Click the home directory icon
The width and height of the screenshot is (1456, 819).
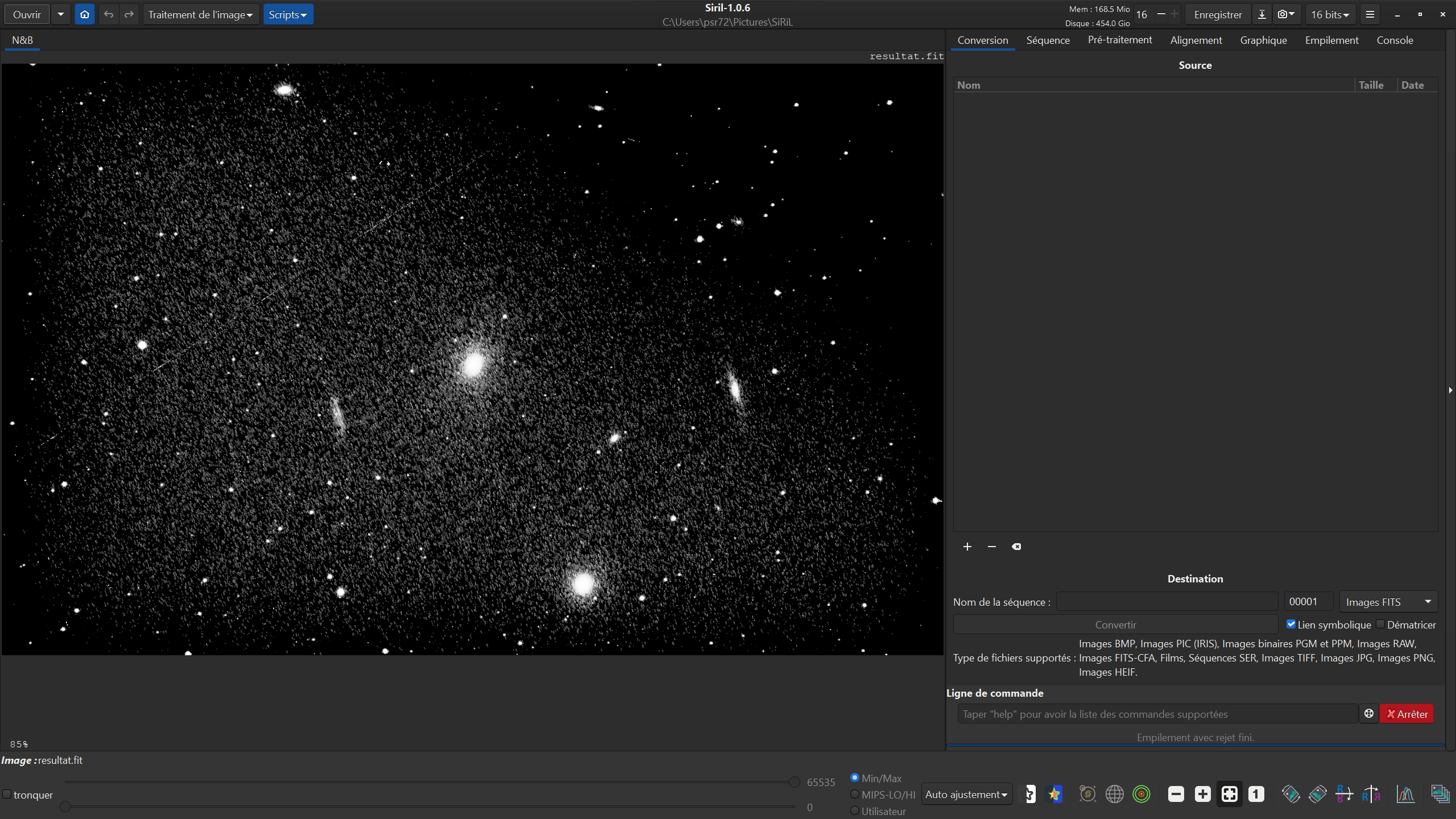[x=85, y=15]
